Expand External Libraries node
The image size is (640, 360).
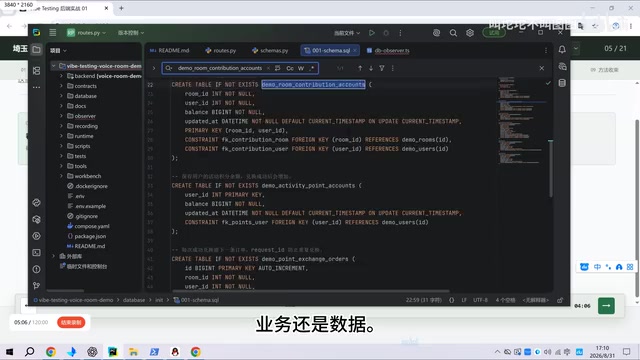[53, 256]
